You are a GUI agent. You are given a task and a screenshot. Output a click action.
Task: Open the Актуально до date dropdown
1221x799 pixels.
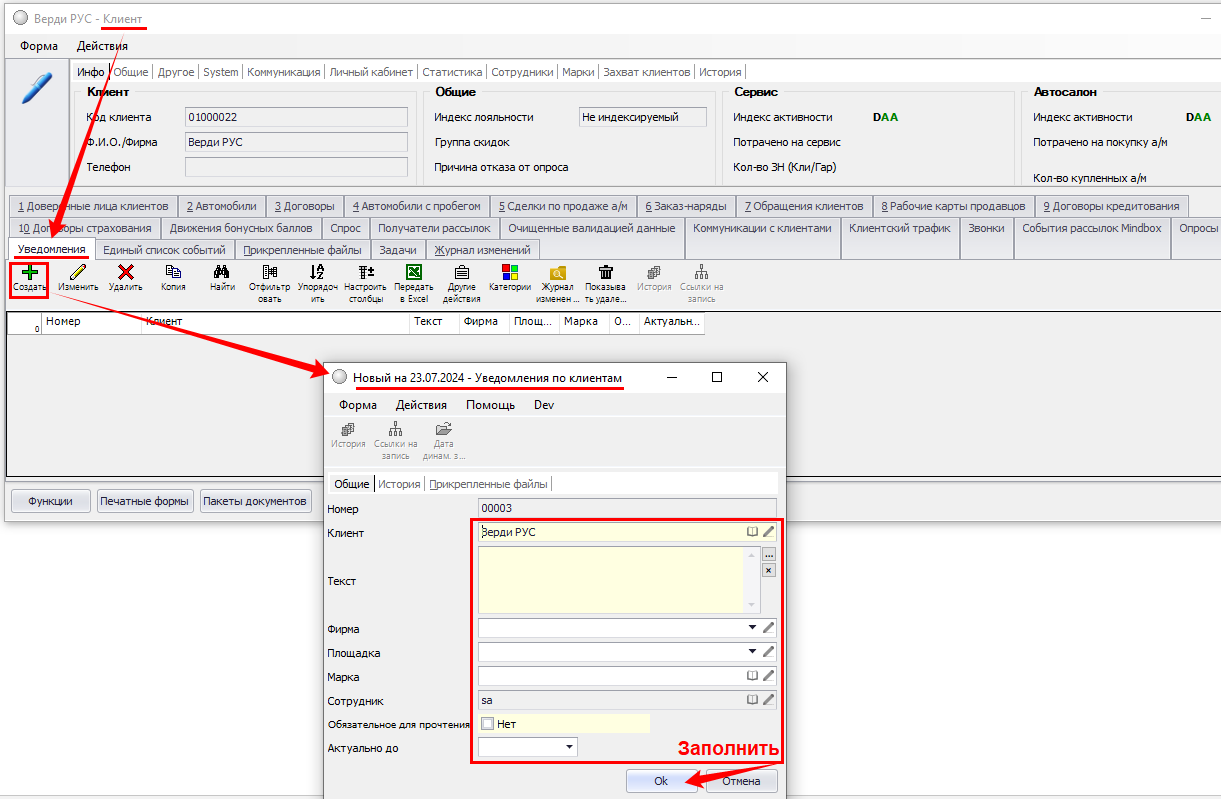570,747
